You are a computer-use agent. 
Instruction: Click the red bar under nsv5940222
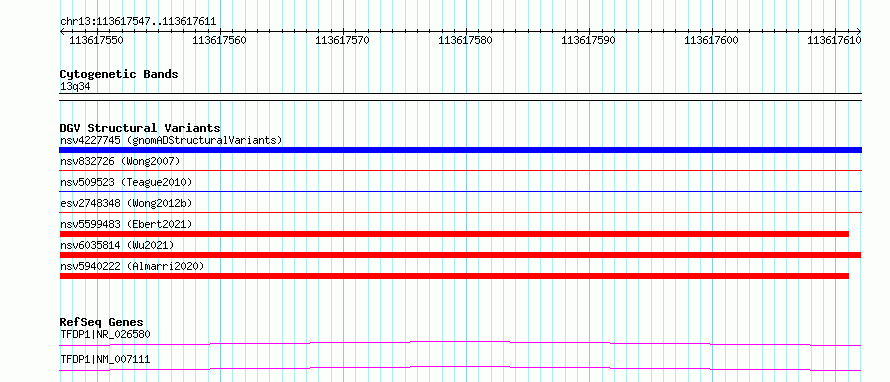[454, 276]
